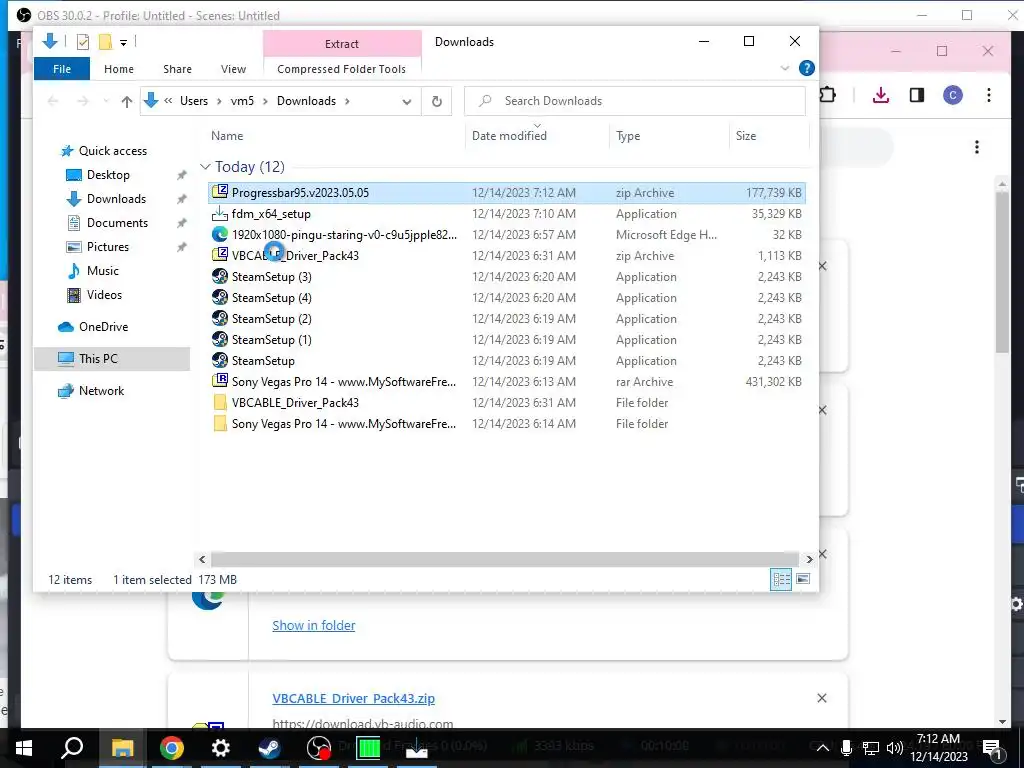The width and height of the screenshot is (1024, 768).
Task: Open the Windows Start menu
Action: pos(24,748)
